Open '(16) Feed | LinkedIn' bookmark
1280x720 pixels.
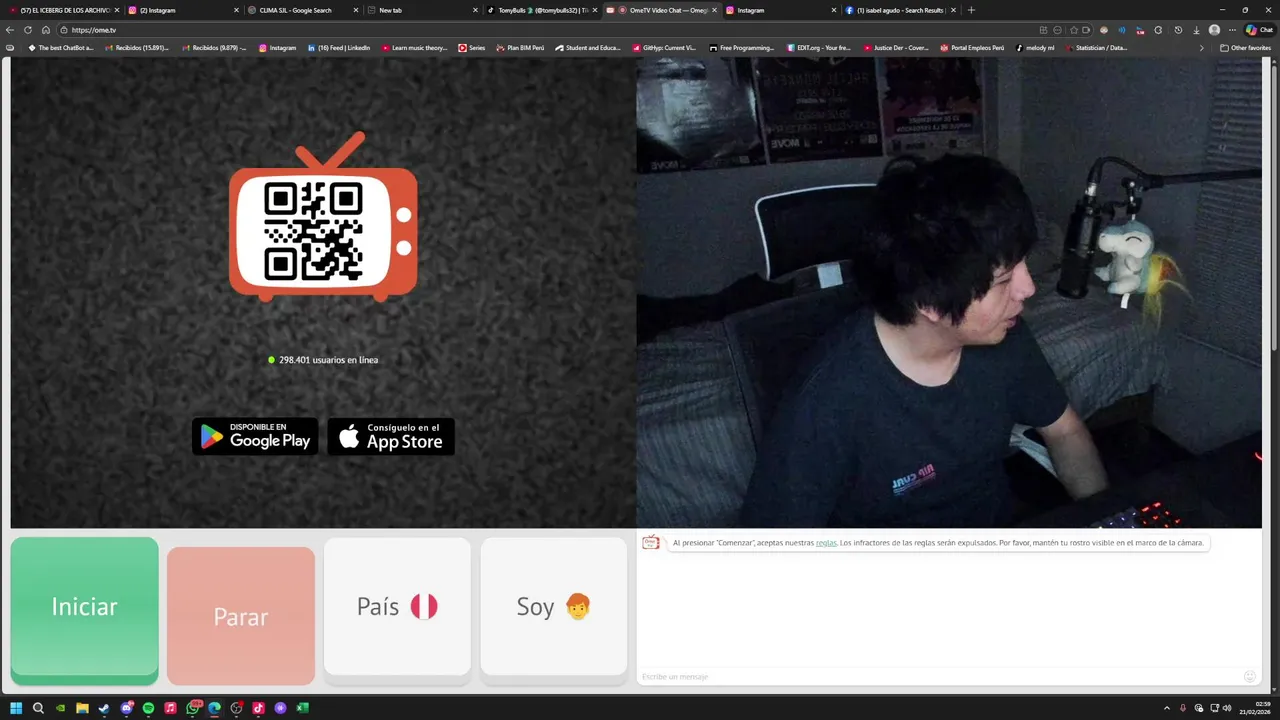click(339, 48)
